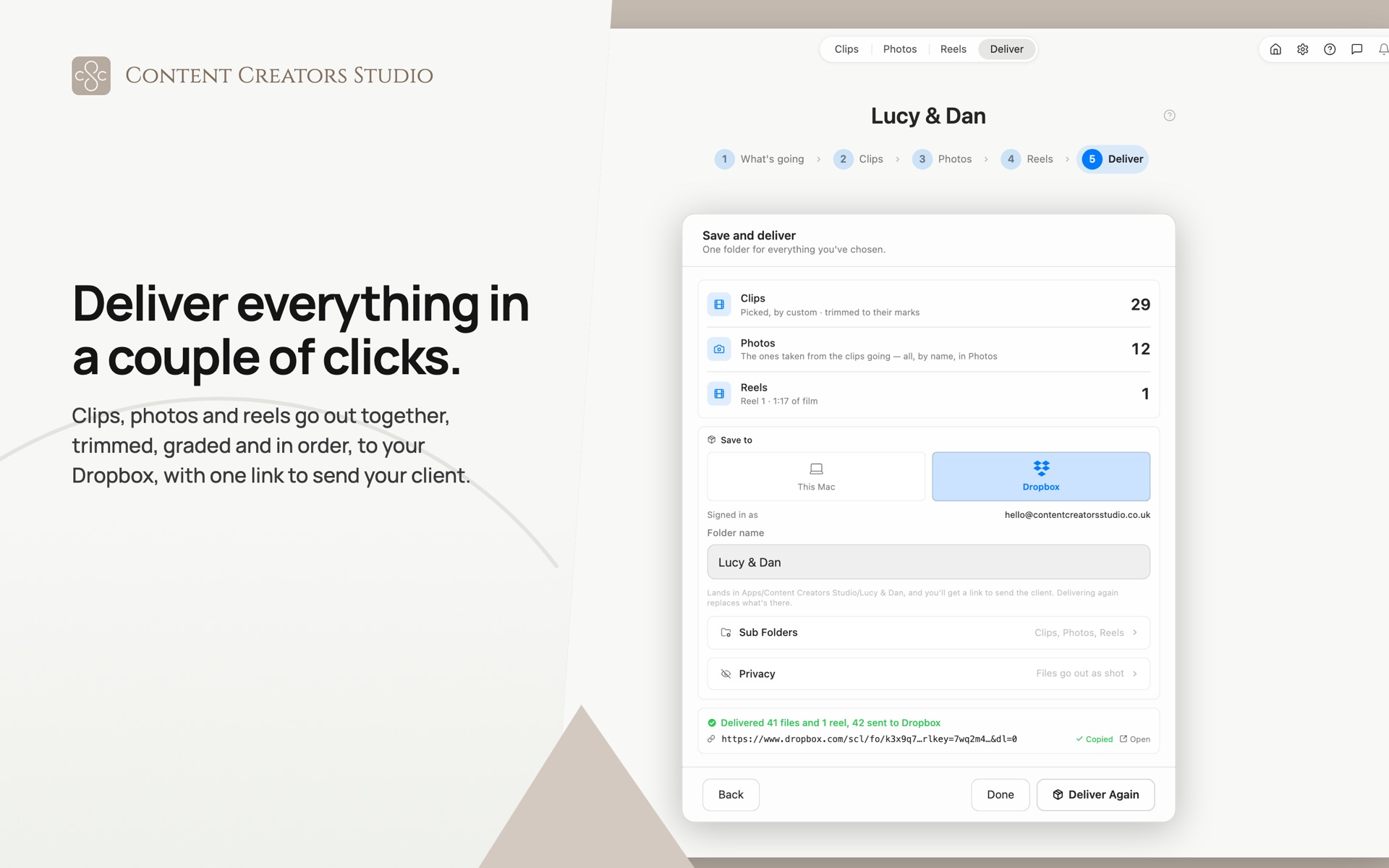Image resolution: width=1389 pixels, height=868 pixels.
Task: Select Dropbox as save destination
Action: tap(1041, 477)
